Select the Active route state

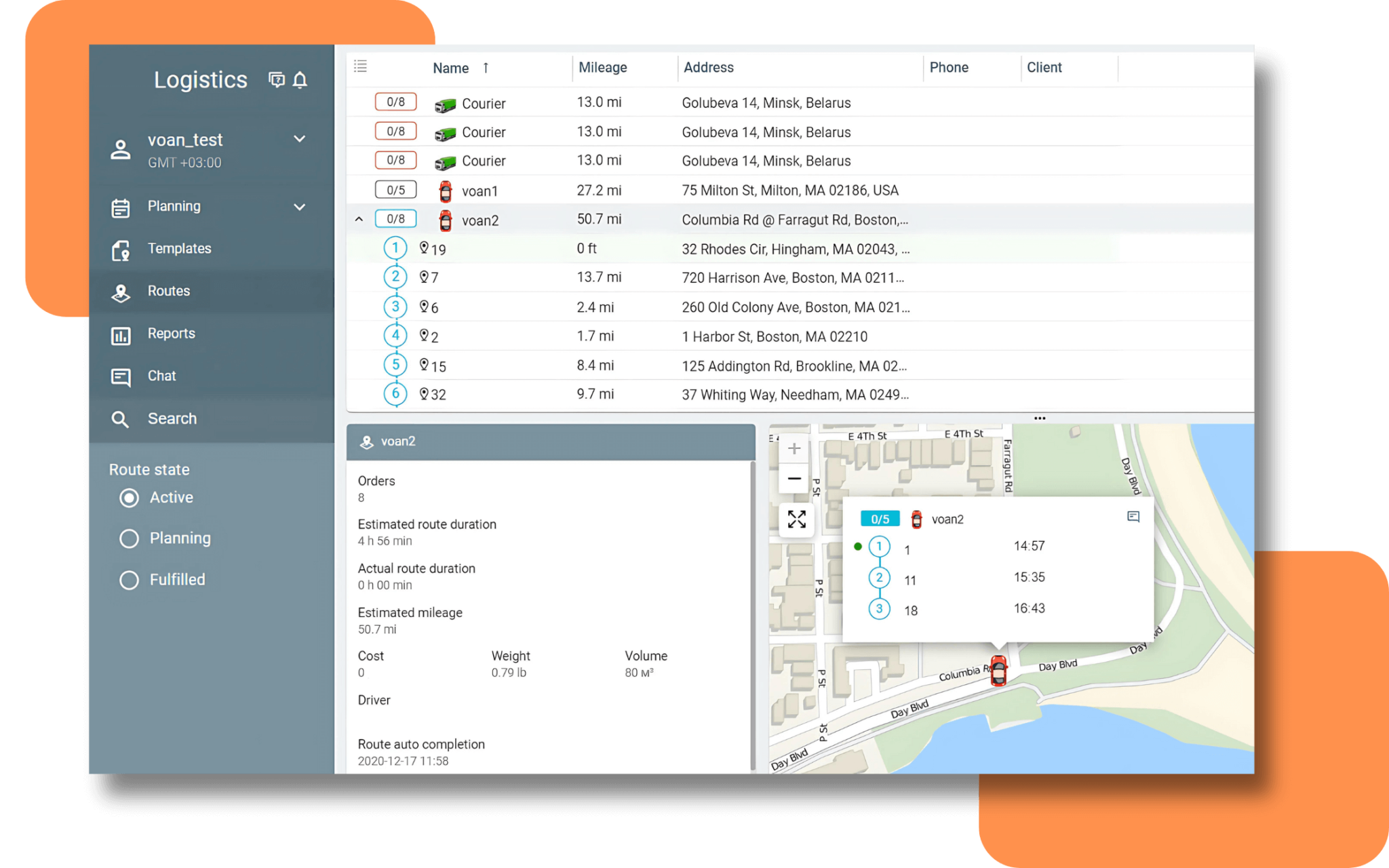click(x=130, y=498)
